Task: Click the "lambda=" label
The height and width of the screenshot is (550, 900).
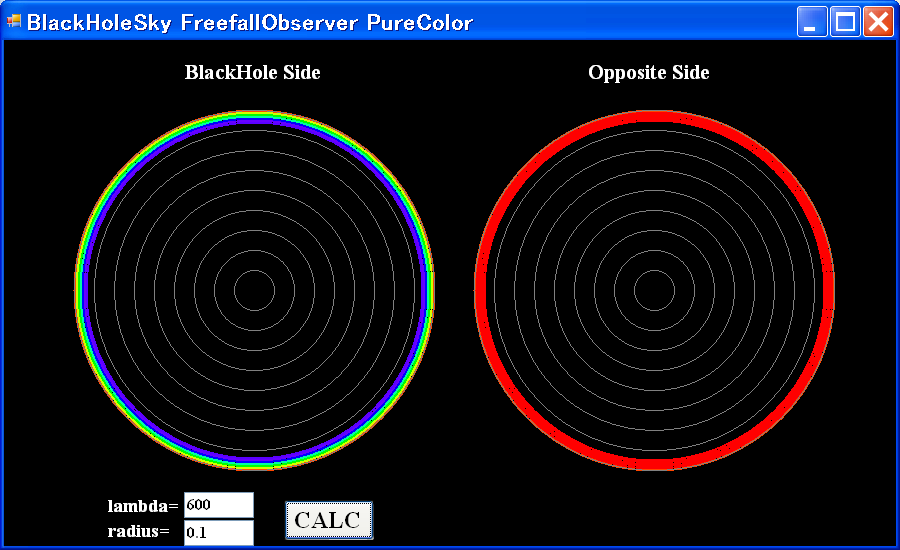Action: pyautogui.click(x=142, y=506)
